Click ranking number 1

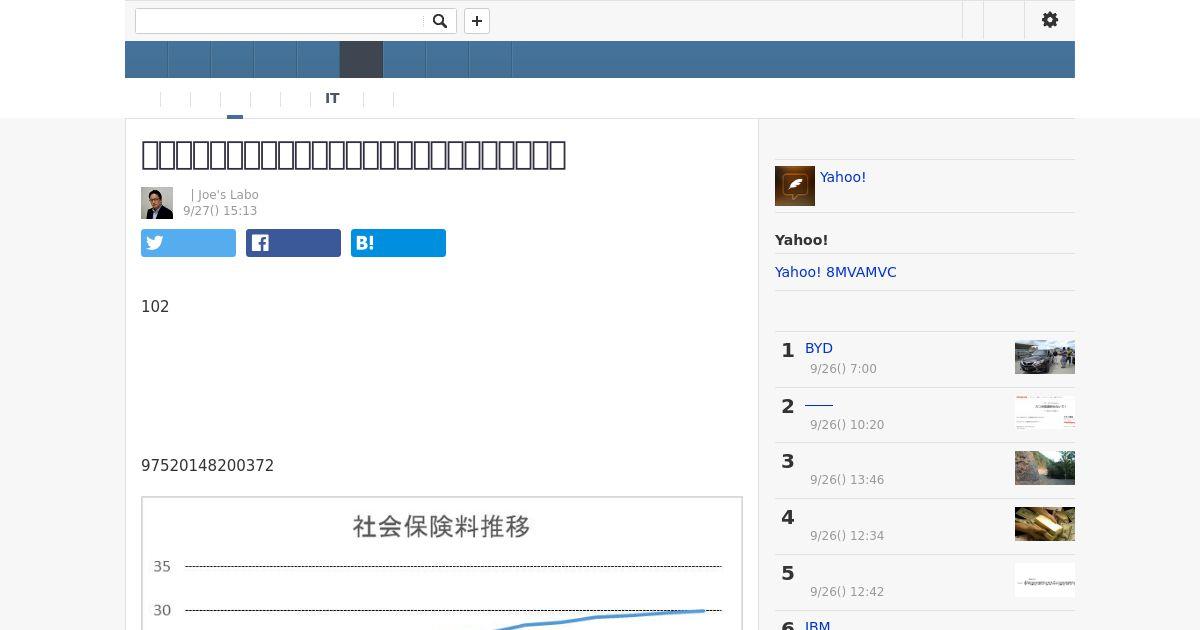click(788, 350)
